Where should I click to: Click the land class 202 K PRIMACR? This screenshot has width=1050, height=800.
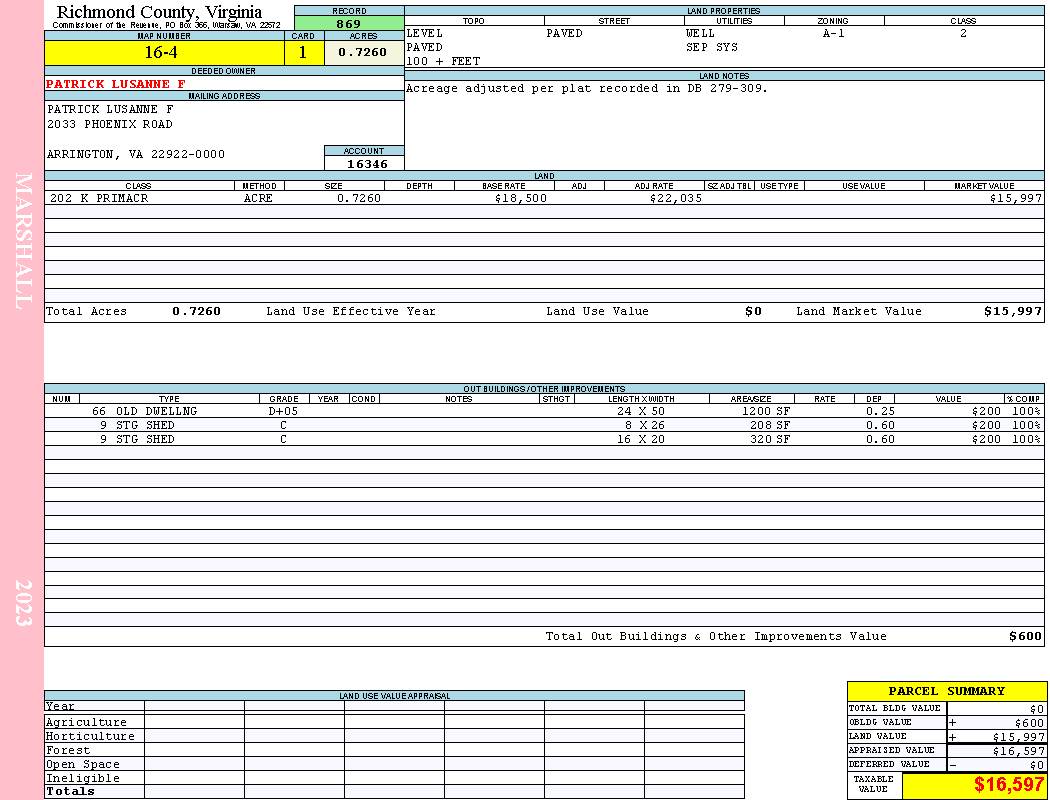click(x=99, y=198)
